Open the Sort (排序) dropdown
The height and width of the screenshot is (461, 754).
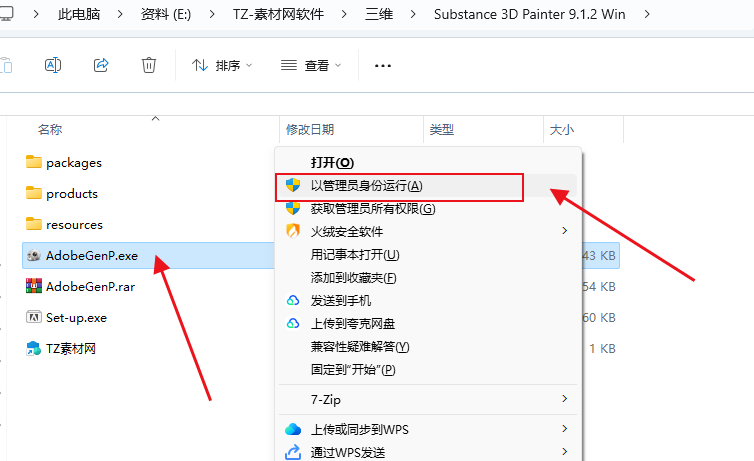click(222, 65)
